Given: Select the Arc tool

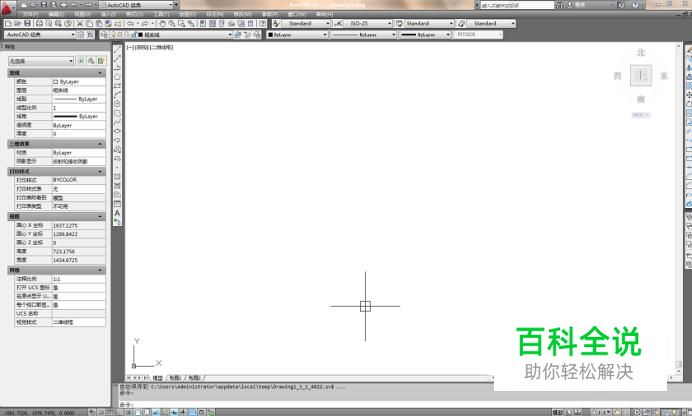Looking at the screenshot, I should [117, 94].
